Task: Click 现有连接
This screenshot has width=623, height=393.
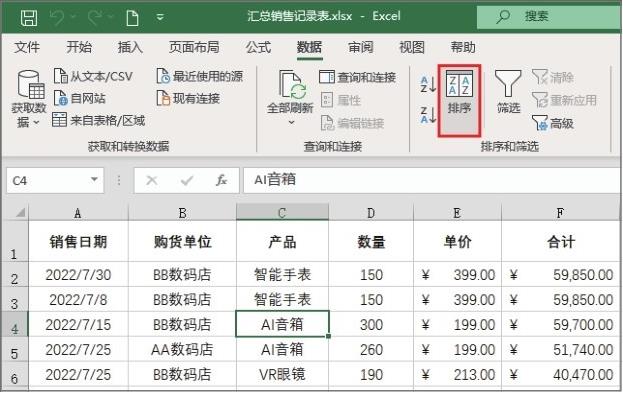Action: (188, 98)
